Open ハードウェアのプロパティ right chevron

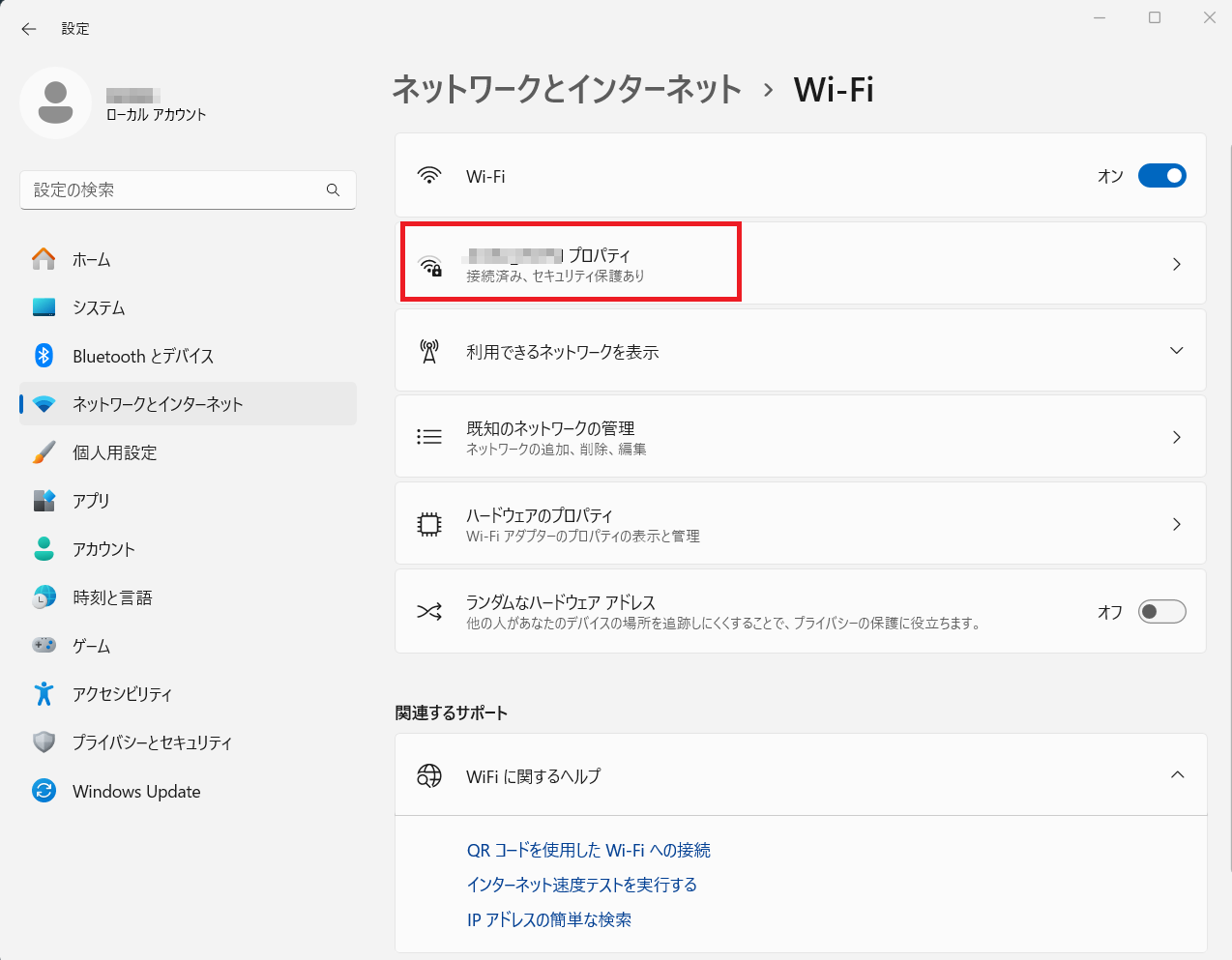pos(1177,524)
